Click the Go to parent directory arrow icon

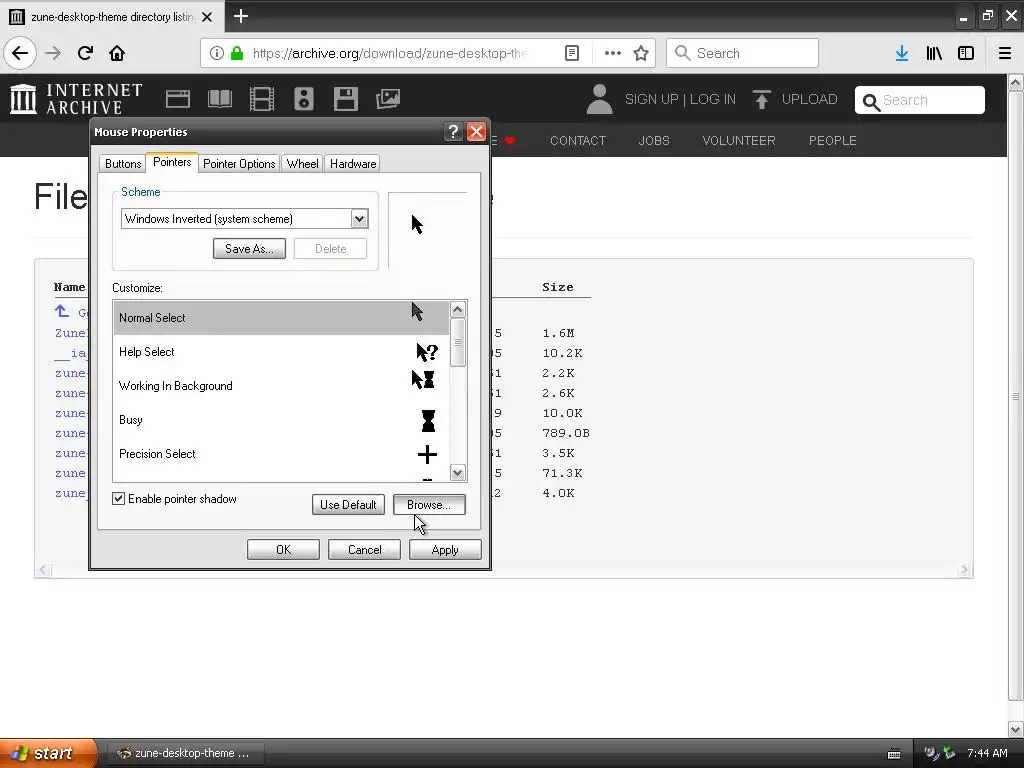62,312
